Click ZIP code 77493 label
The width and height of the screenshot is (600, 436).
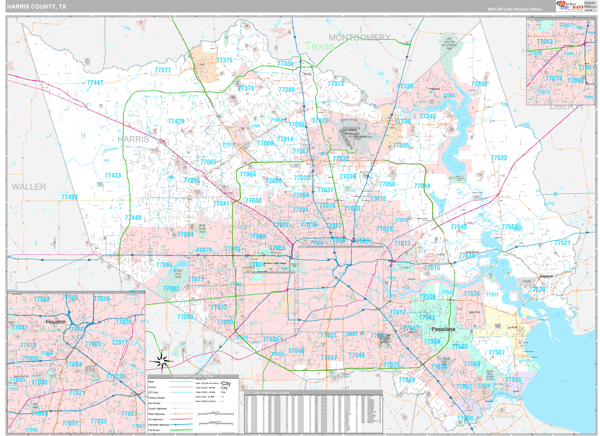tap(69, 197)
